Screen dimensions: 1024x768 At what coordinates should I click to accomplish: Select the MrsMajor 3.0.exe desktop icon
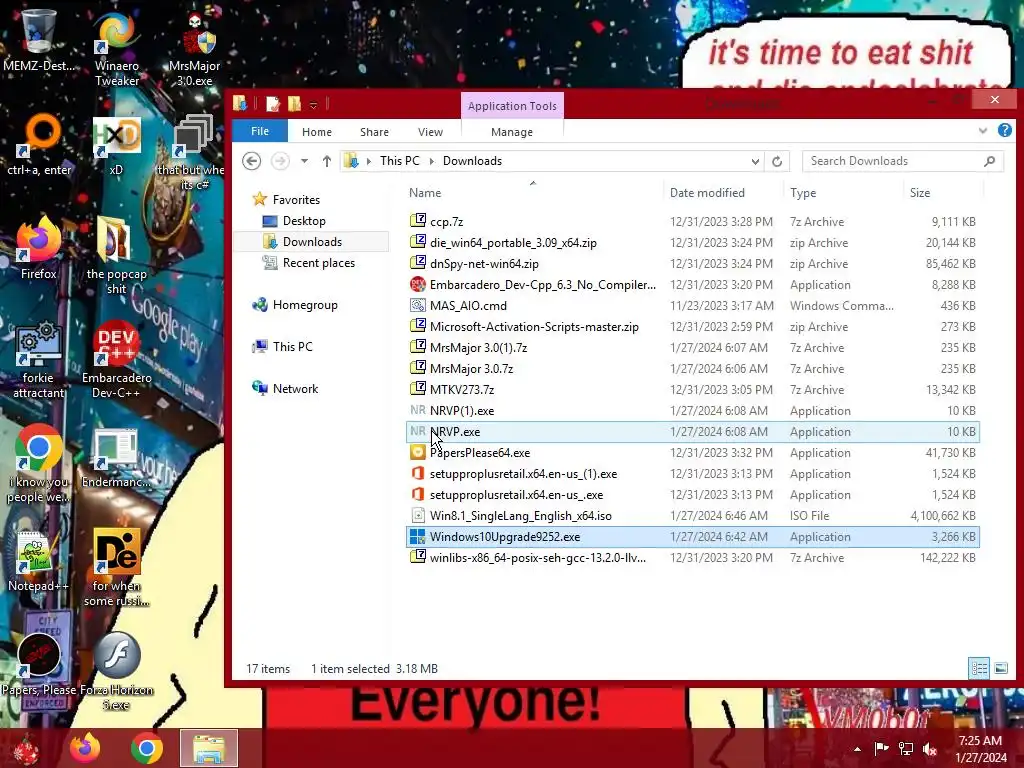195,48
